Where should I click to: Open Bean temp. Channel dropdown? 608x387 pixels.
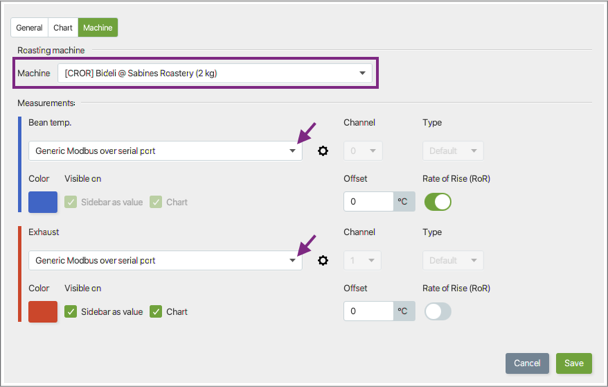tap(363, 151)
